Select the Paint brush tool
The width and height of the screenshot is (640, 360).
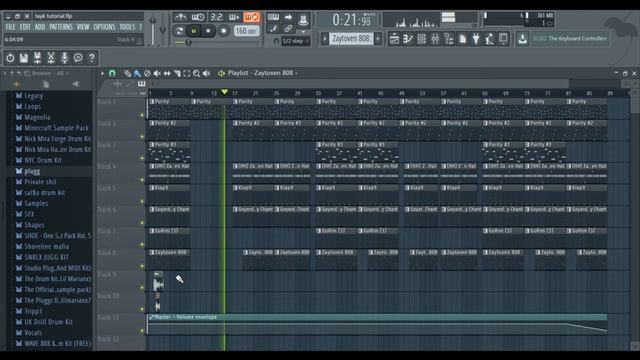(137, 73)
